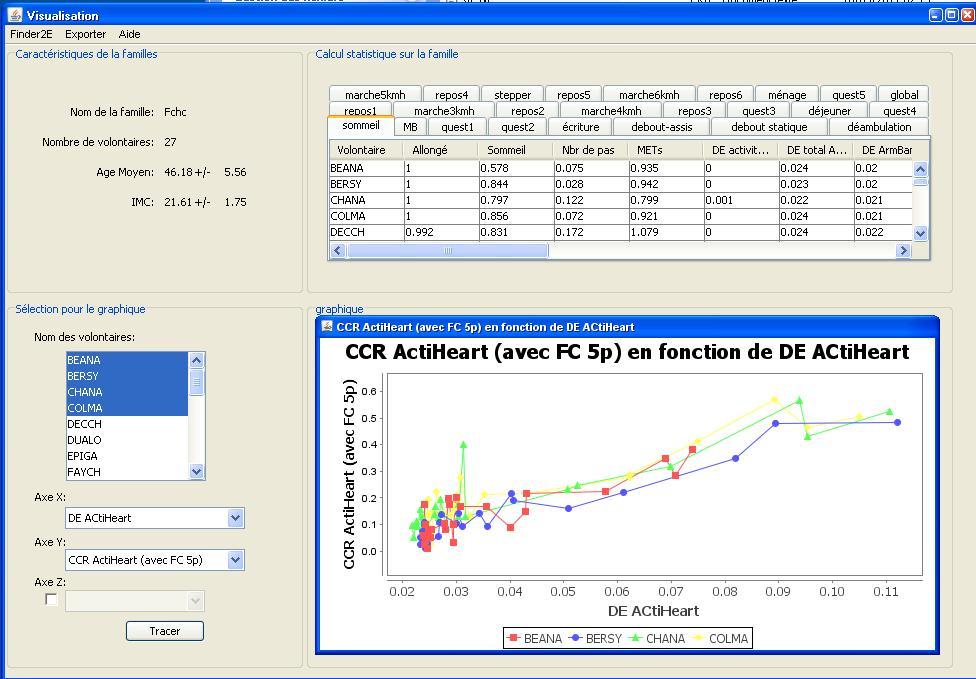This screenshot has width=976, height=679.
Task: Click the table's scroll-right arrow
Action: pyautogui.click(x=903, y=250)
